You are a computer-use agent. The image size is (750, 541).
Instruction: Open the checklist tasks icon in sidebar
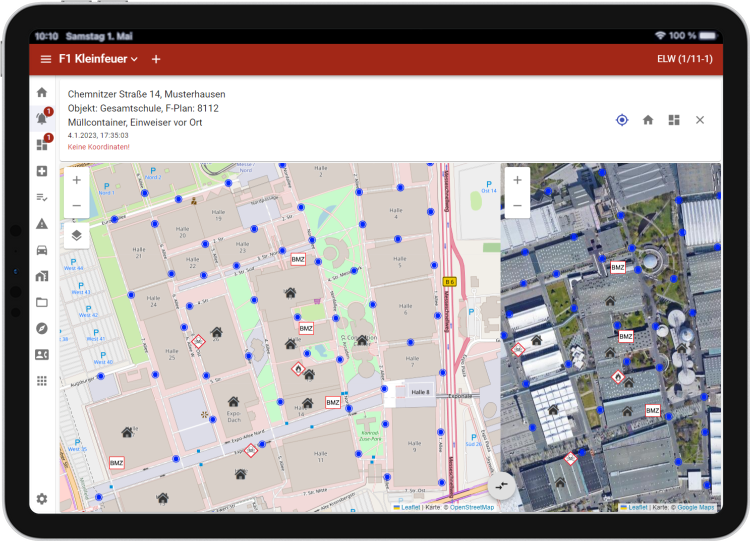[42, 197]
